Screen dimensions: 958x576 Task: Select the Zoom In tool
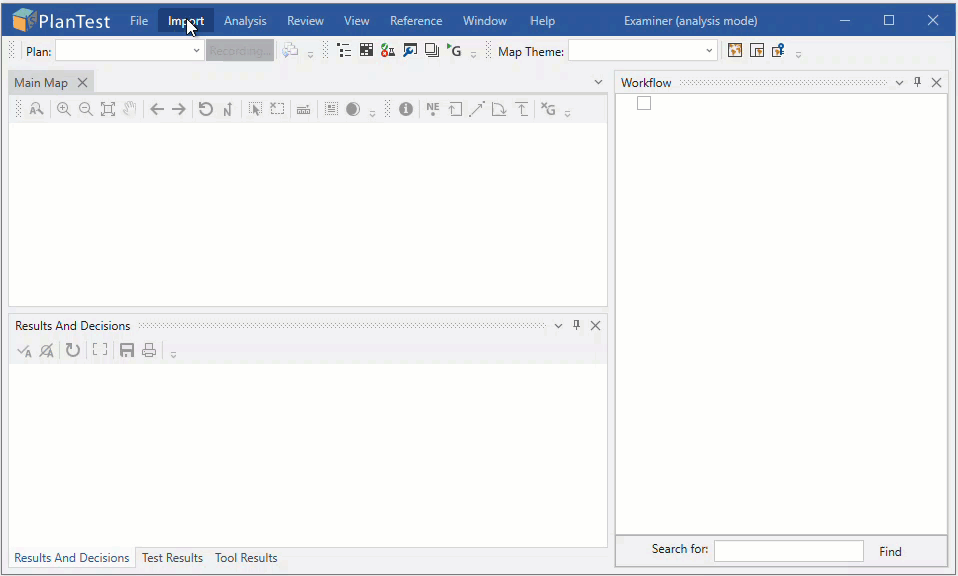click(64, 108)
